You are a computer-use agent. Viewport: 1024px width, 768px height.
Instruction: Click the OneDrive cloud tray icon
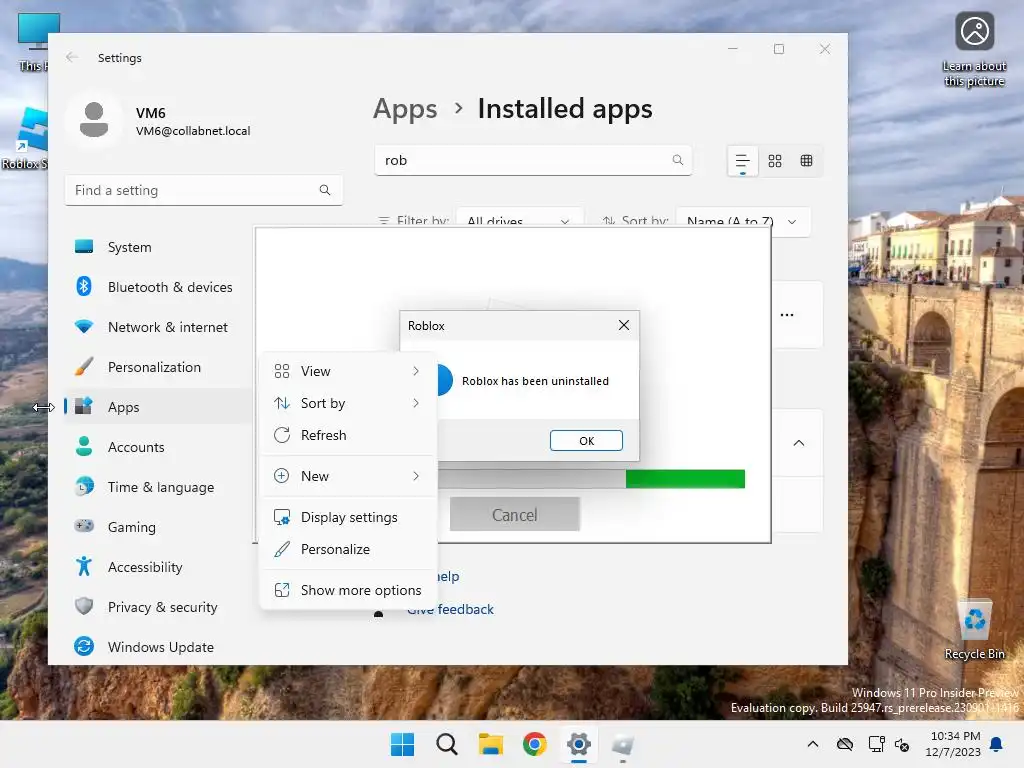pos(845,744)
